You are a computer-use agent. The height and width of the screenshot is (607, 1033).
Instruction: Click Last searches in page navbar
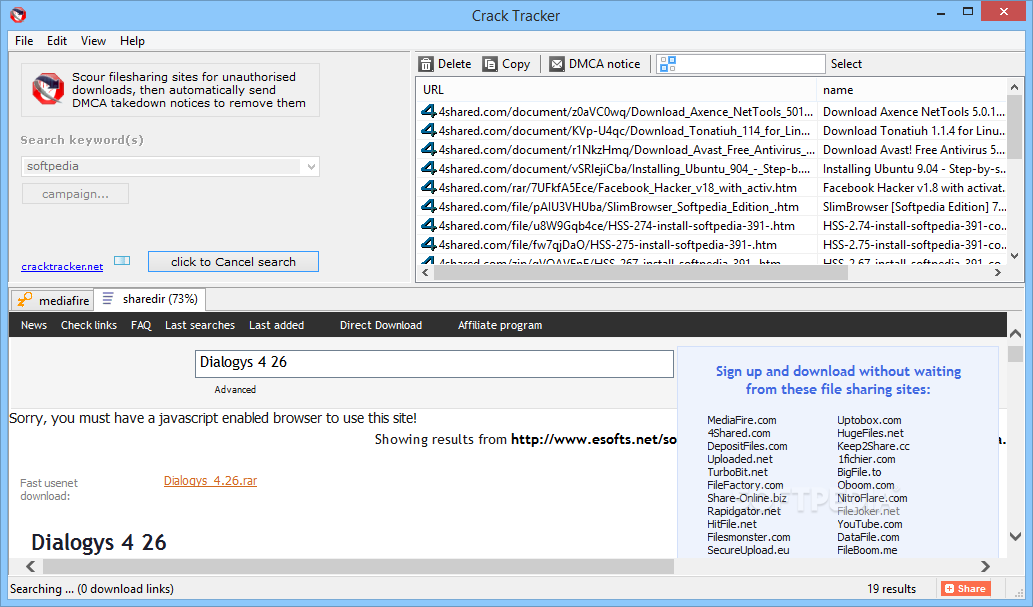pyautogui.click(x=200, y=325)
